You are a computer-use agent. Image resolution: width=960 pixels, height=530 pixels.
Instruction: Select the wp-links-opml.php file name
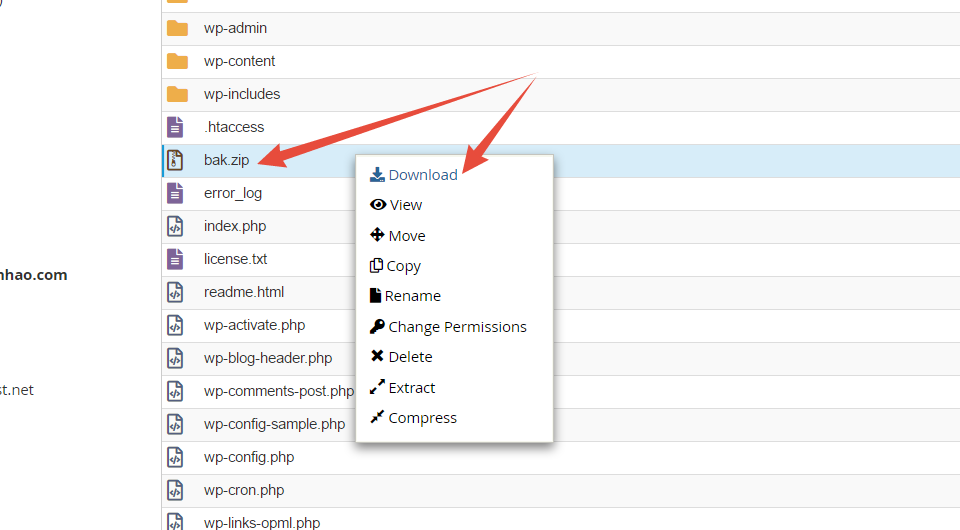coord(262,523)
